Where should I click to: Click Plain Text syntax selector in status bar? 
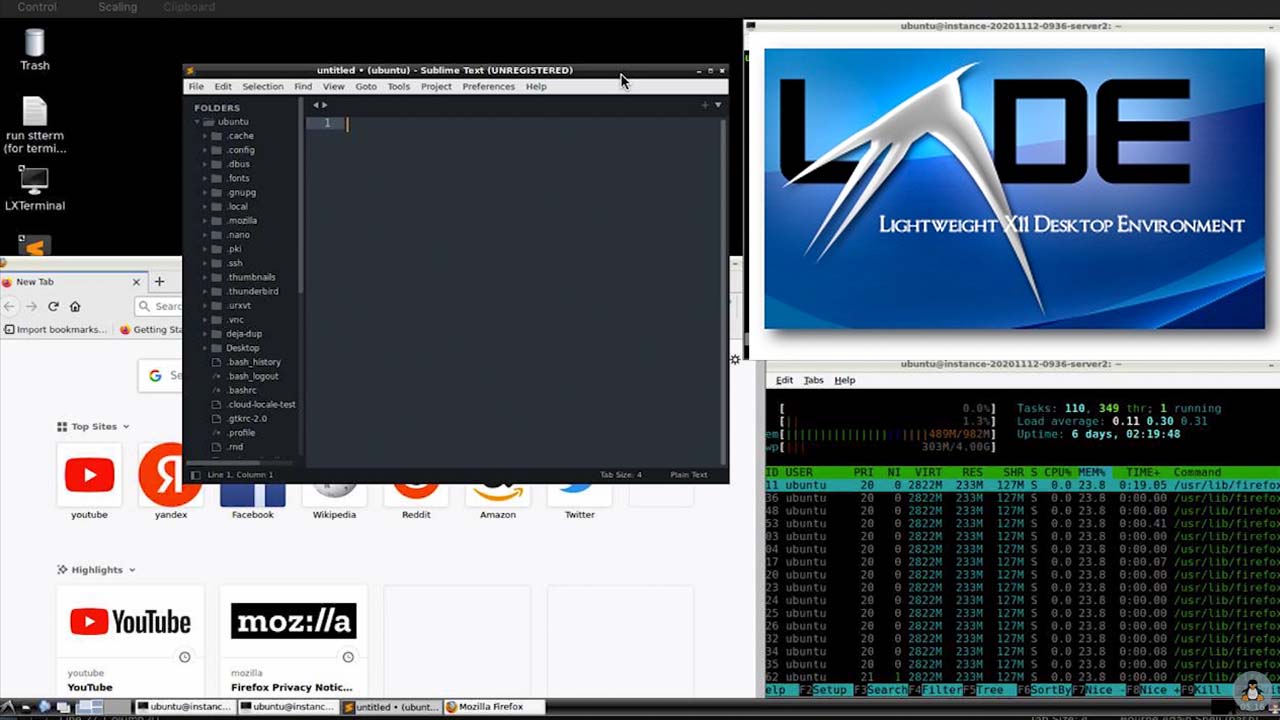tap(688, 475)
